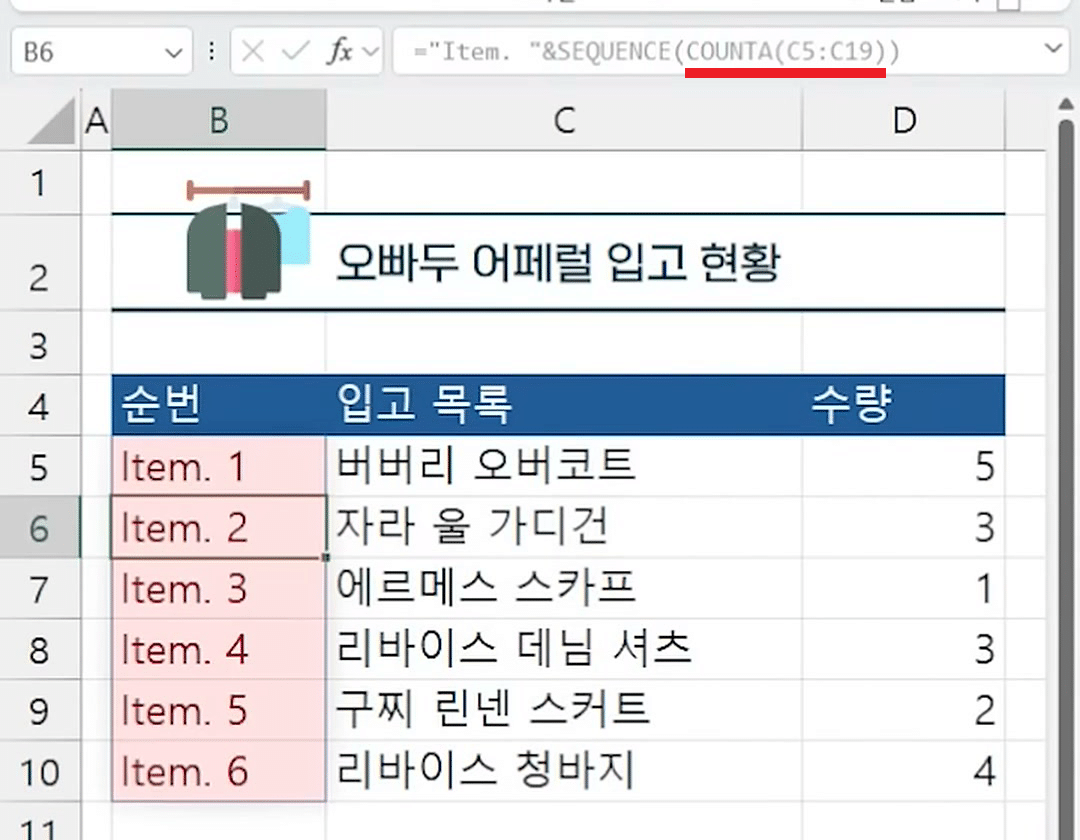The width and height of the screenshot is (1080, 840).
Task: Click the Name Box showing B6
Action: [101, 52]
